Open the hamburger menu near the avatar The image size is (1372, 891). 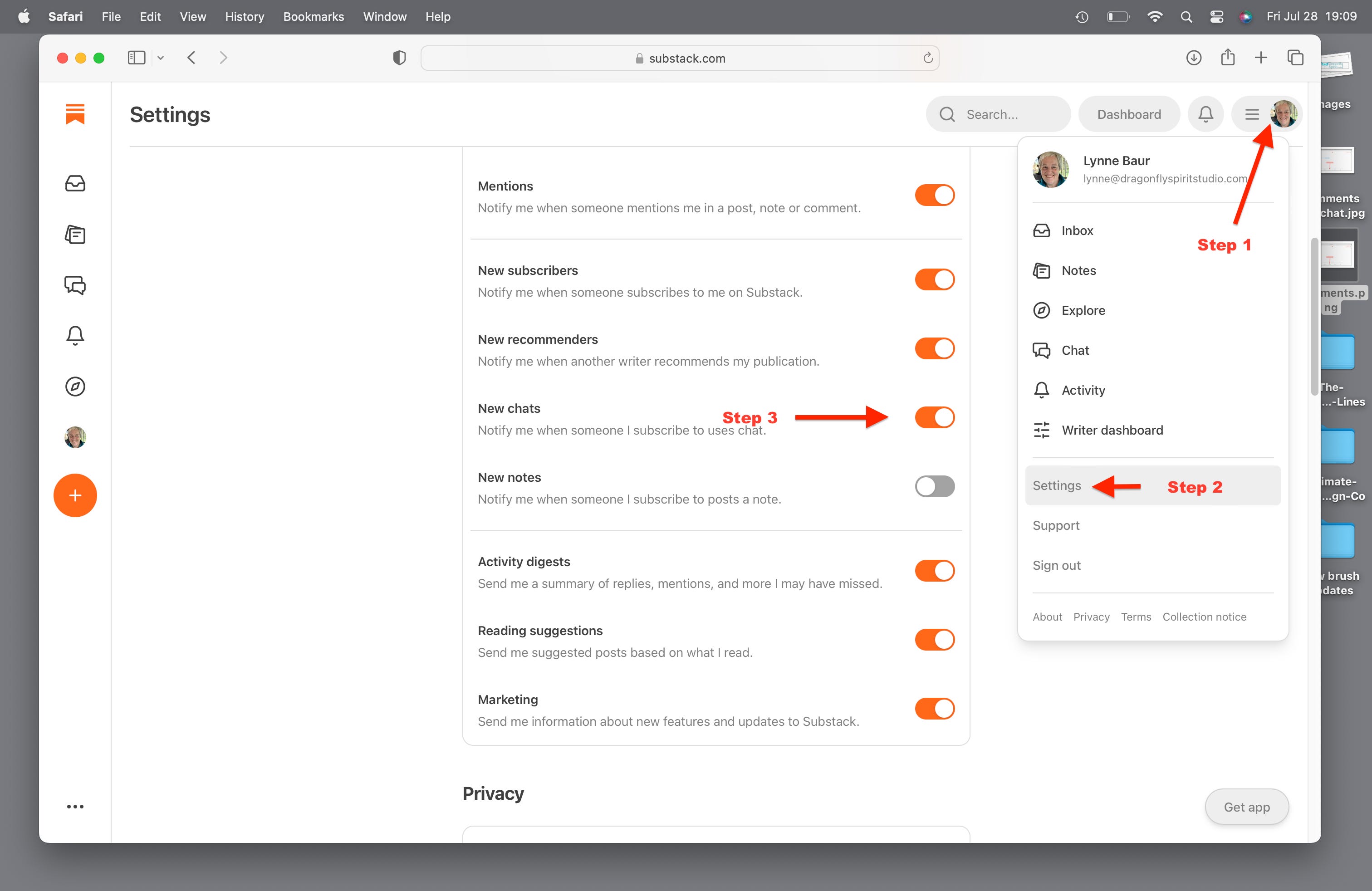pos(1251,113)
